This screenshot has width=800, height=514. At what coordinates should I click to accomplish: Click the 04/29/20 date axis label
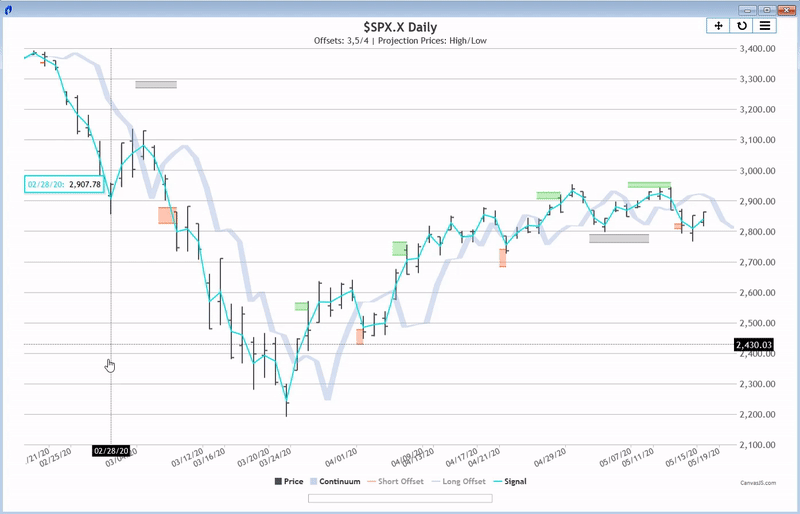point(550,457)
